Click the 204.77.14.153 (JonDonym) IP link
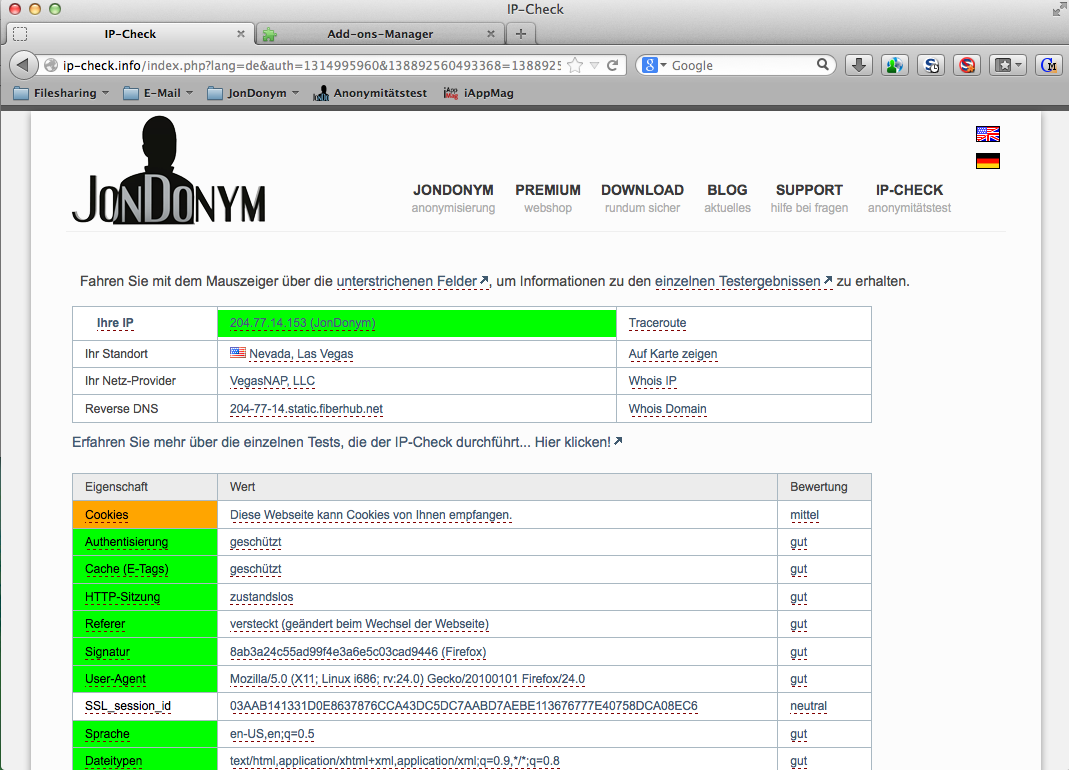Viewport: 1069px width, 770px height. [303, 323]
